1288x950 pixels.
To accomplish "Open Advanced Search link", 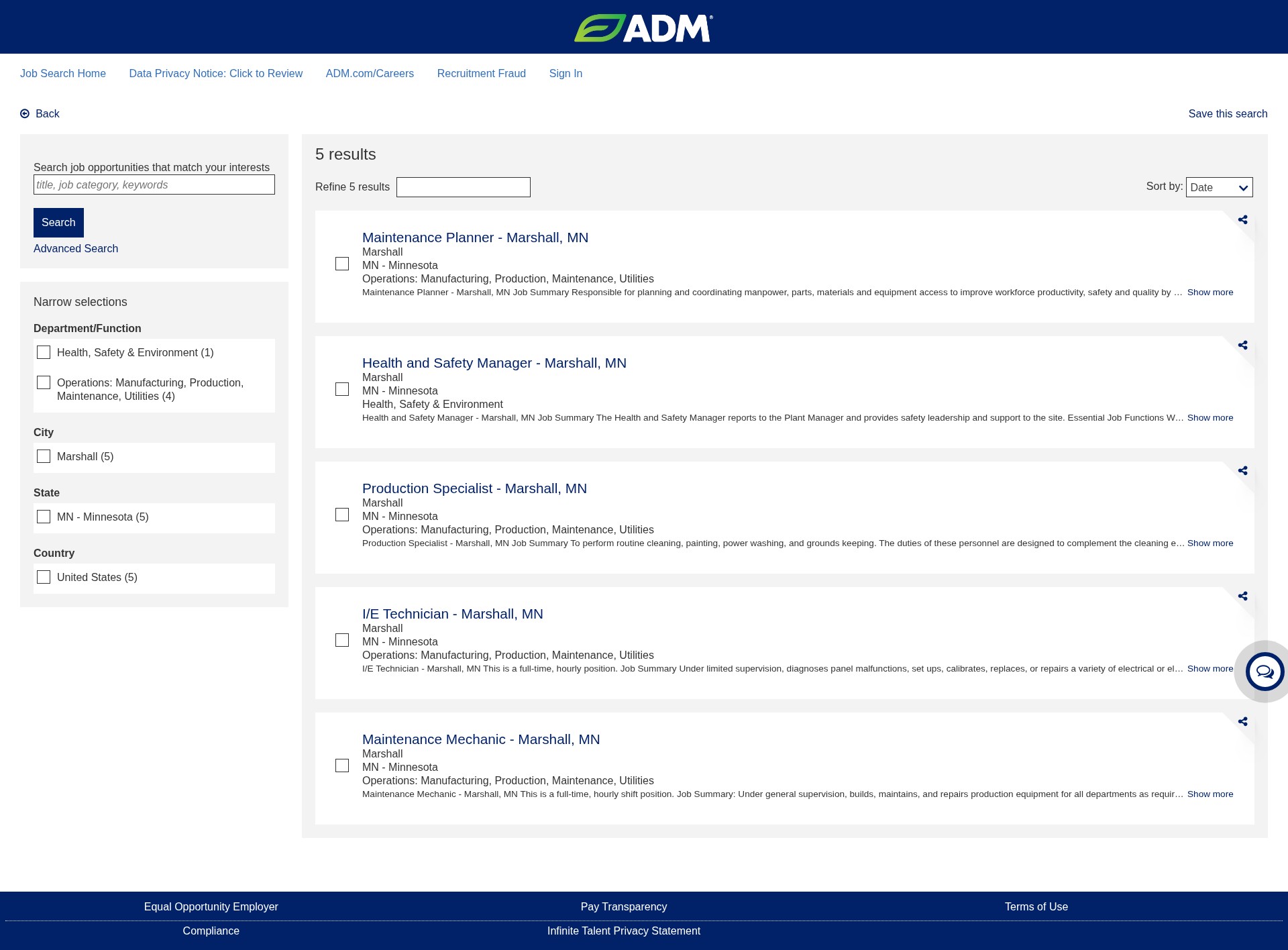I will point(76,249).
